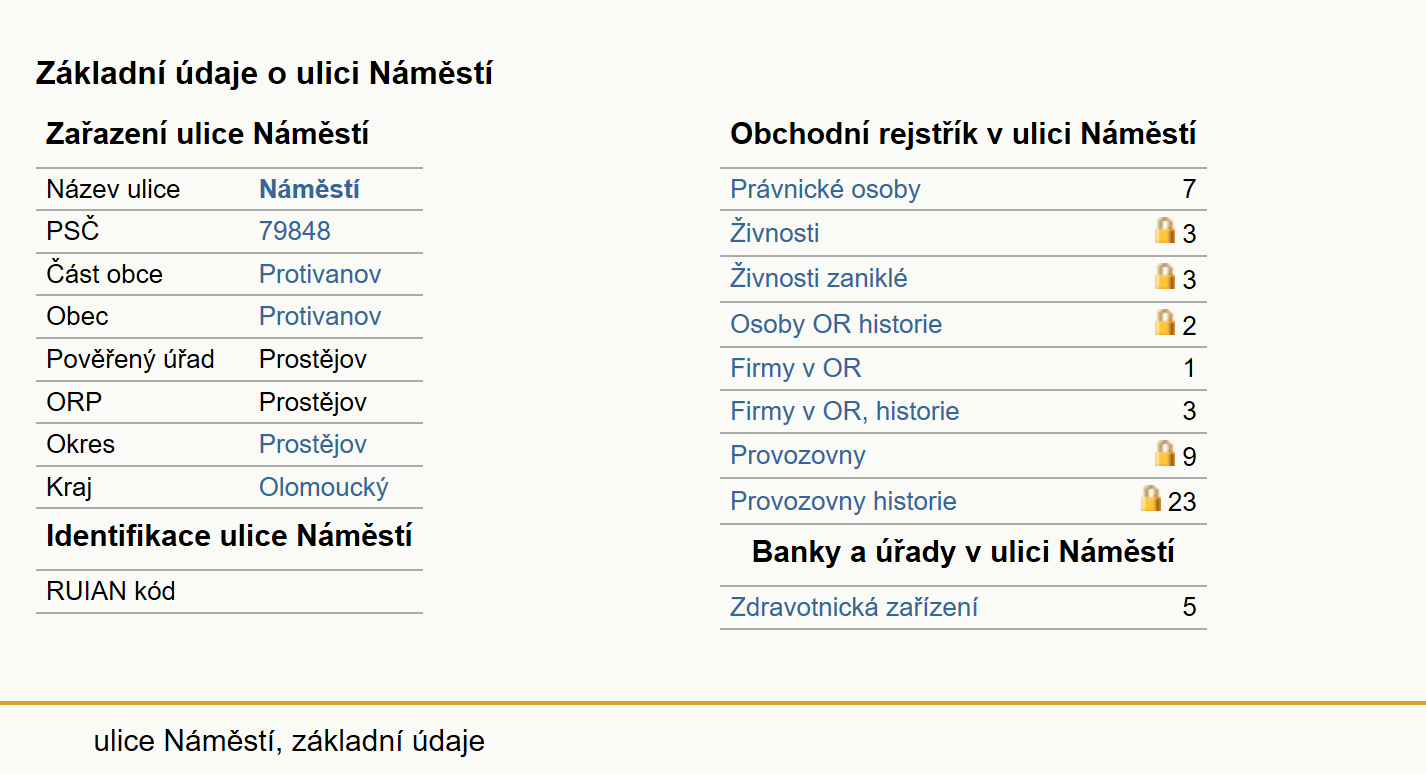This screenshot has height=774, width=1426.
Task: Click Protivanov in the Část obce row
Action: [320, 274]
